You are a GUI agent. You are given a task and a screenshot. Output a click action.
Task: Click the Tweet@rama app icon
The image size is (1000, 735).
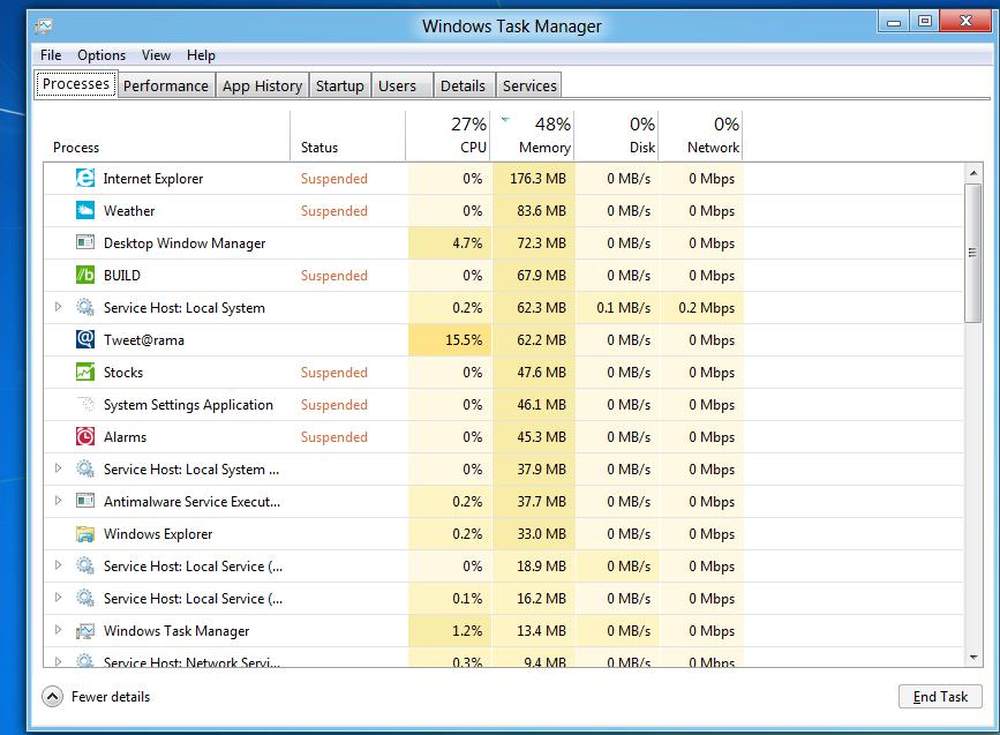[x=85, y=339]
